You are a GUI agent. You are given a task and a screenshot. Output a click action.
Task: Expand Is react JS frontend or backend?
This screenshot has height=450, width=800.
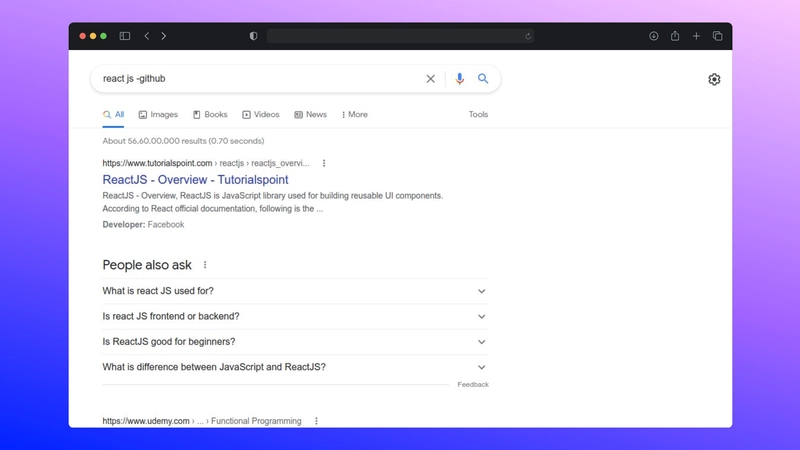coord(295,316)
